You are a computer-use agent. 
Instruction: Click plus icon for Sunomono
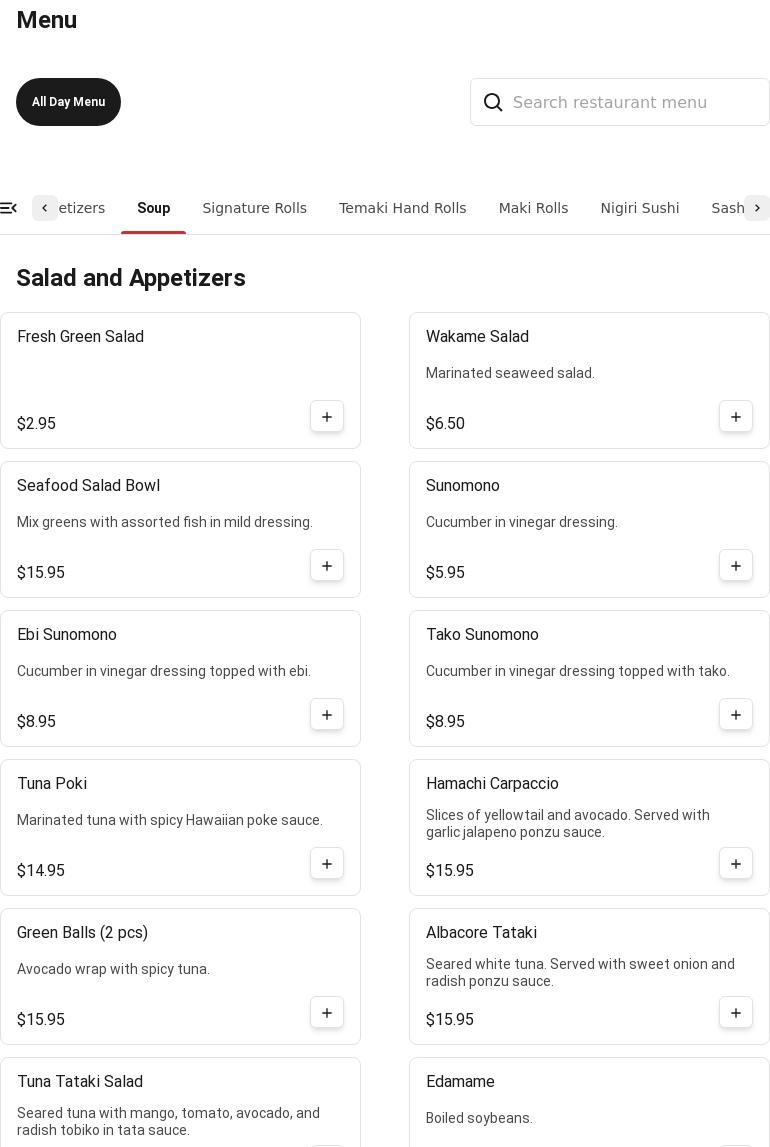736,566
